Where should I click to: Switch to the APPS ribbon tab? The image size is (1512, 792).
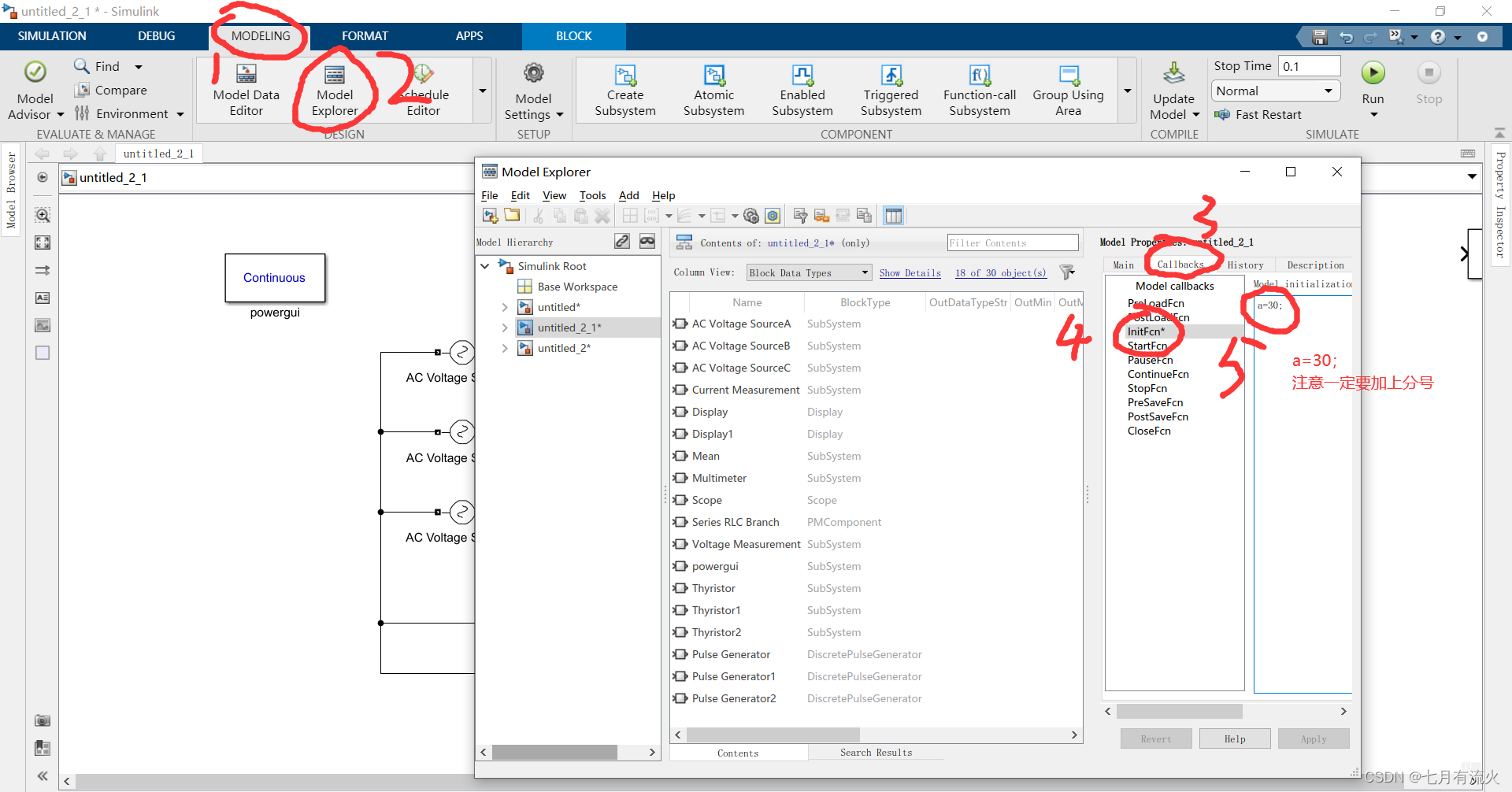469,36
